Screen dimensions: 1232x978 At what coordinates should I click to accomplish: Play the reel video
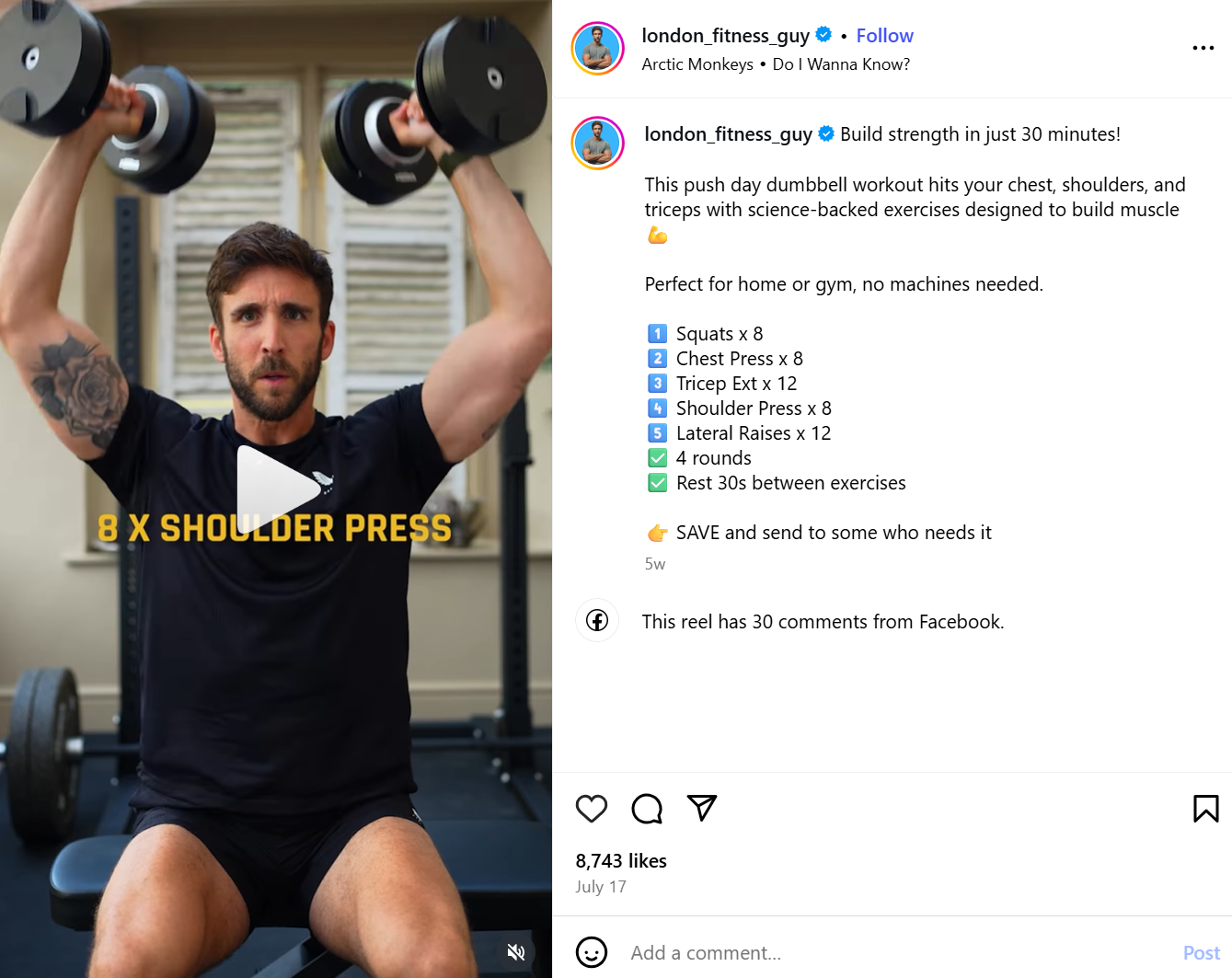[276, 489]
